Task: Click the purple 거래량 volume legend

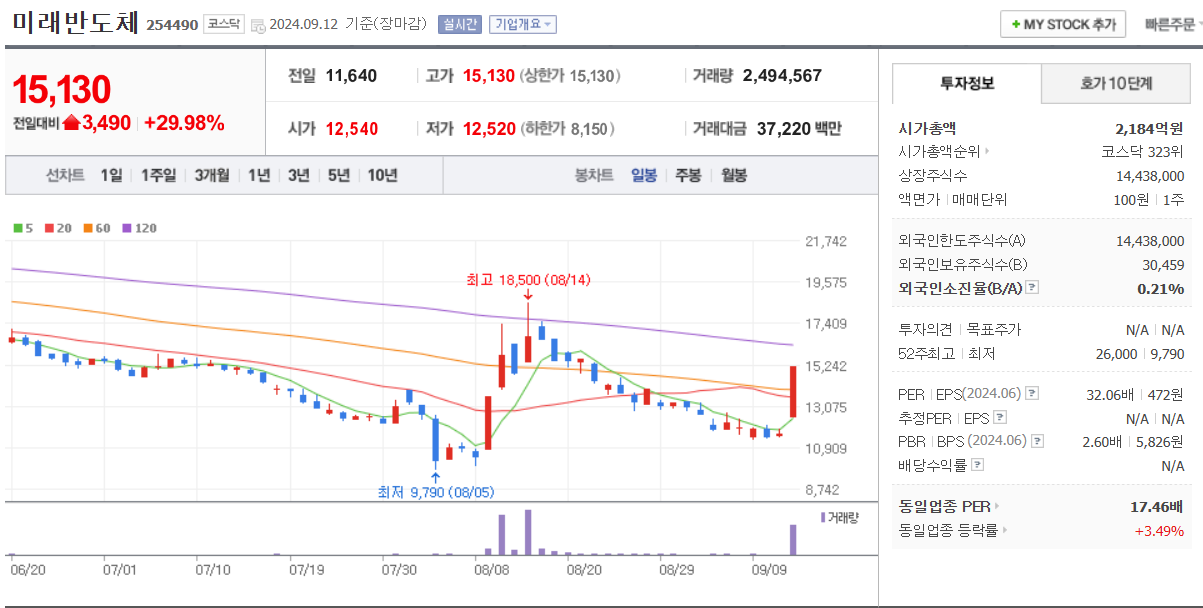Action: 839,517
